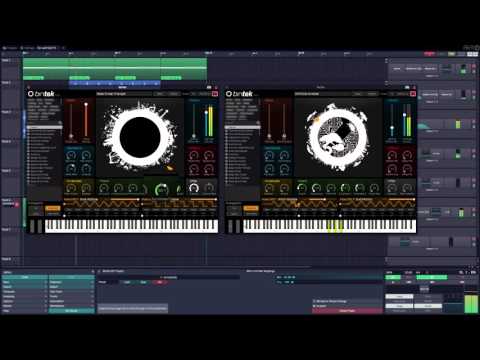This screenshot has width=480, height=360.
Task: Click the teal button at the bottom of the left lower panel
Action: [x=71, y=311]
